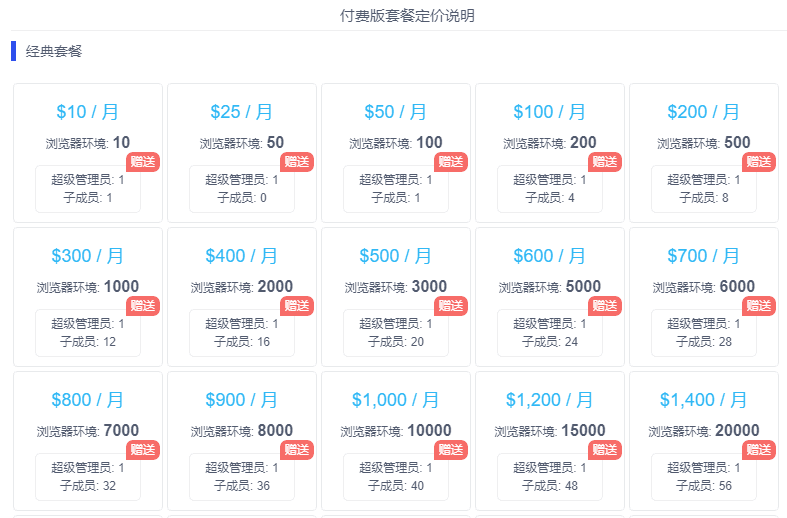This screenshot has height=518, width=787.
Task: Click the 赠送 badge on the $600 plan
Action: (605, 306)
